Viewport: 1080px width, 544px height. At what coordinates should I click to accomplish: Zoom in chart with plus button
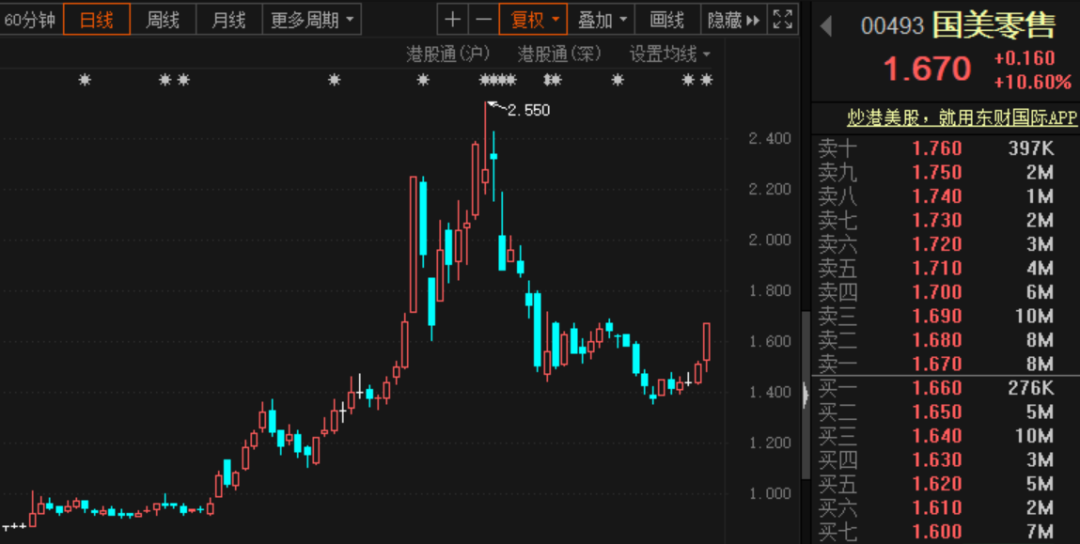[453, 19]
